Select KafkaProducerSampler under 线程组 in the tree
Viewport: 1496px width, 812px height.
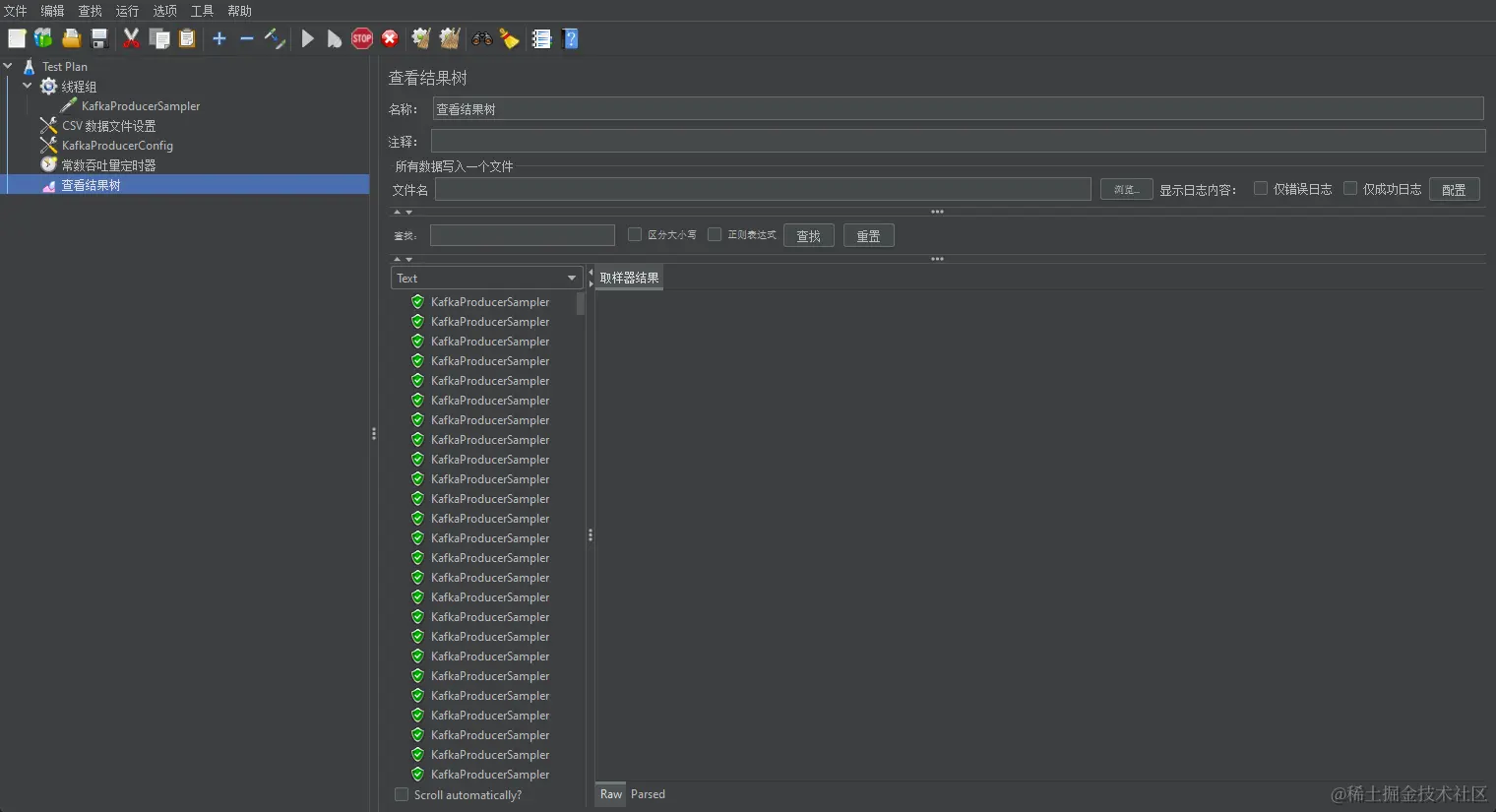(141, 106)
